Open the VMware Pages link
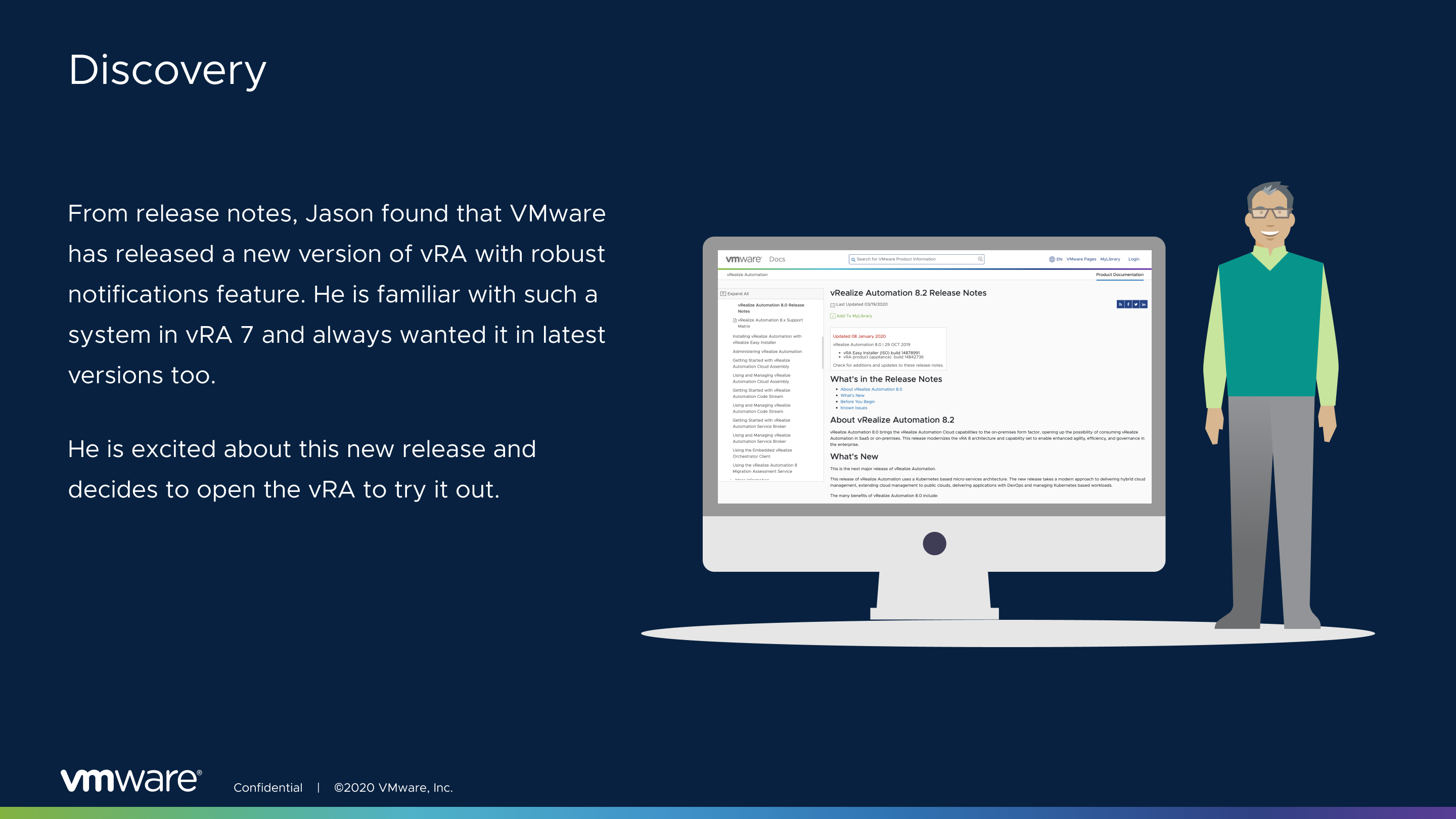This screenshot has width=1456, height=819. [x=1081, y=259]
